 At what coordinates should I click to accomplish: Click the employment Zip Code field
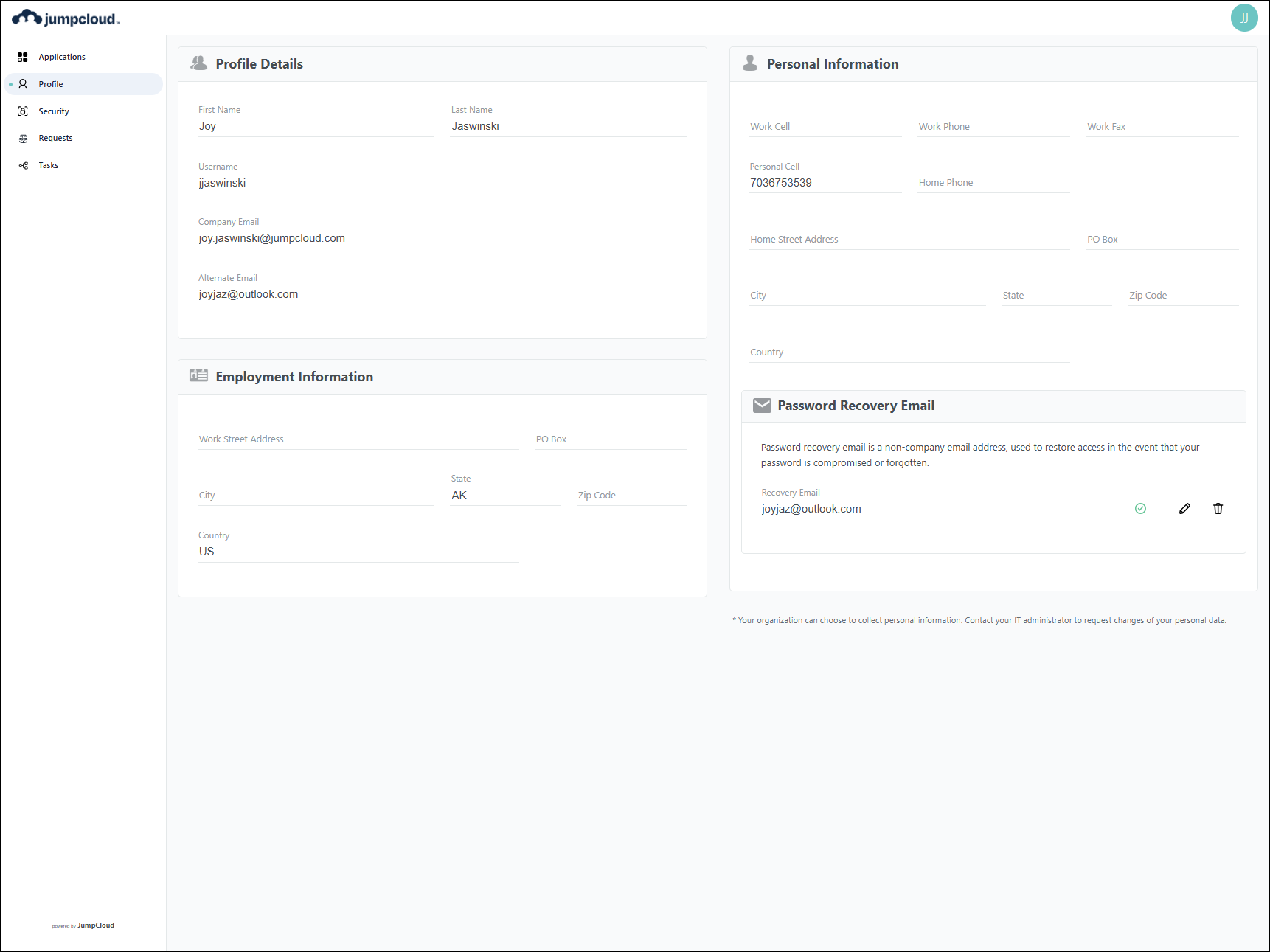tap(631, 496)
